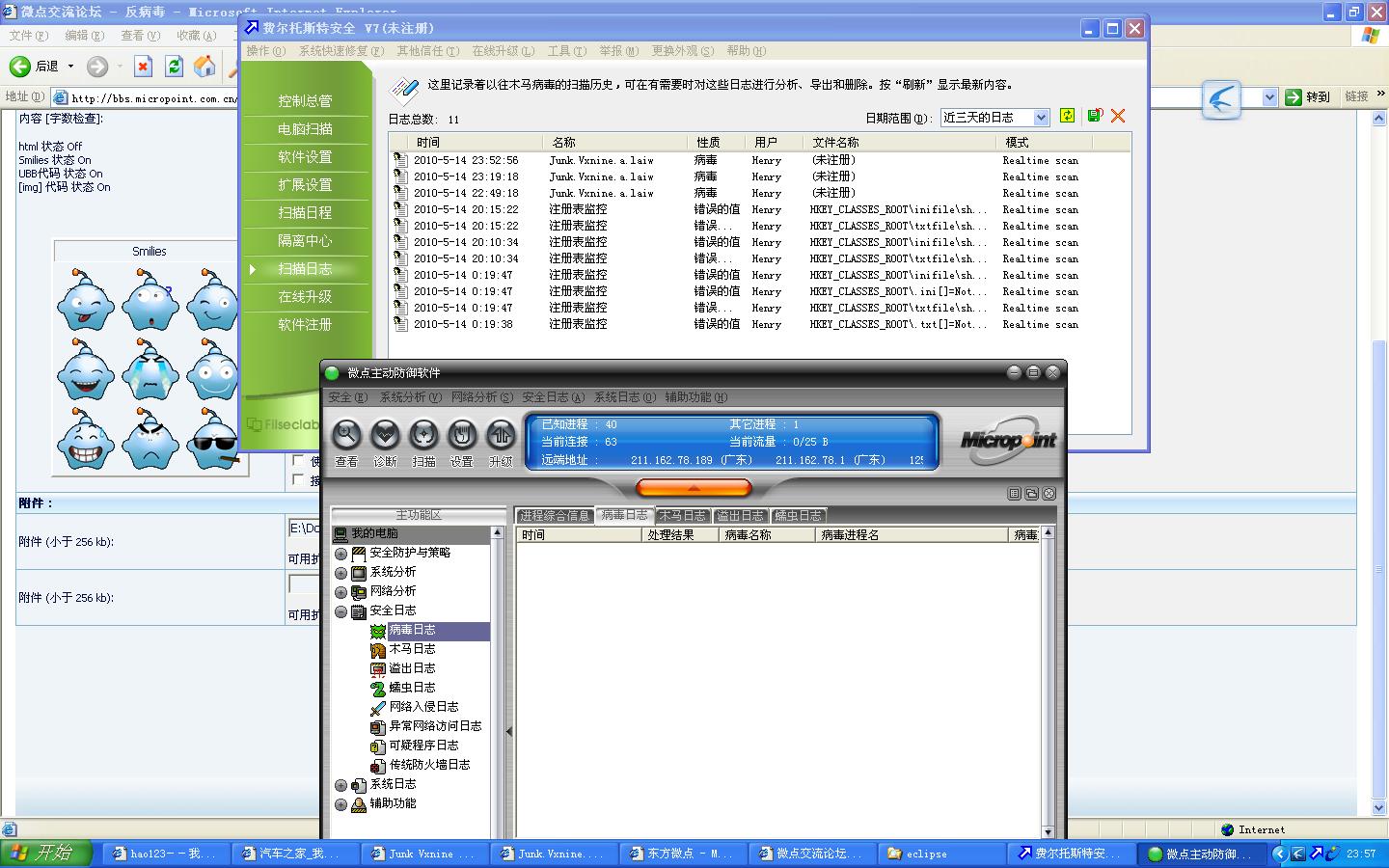Insert the angry smiley in forum page
This screenshot has height=868, width=1389.
tap(150, 440)
